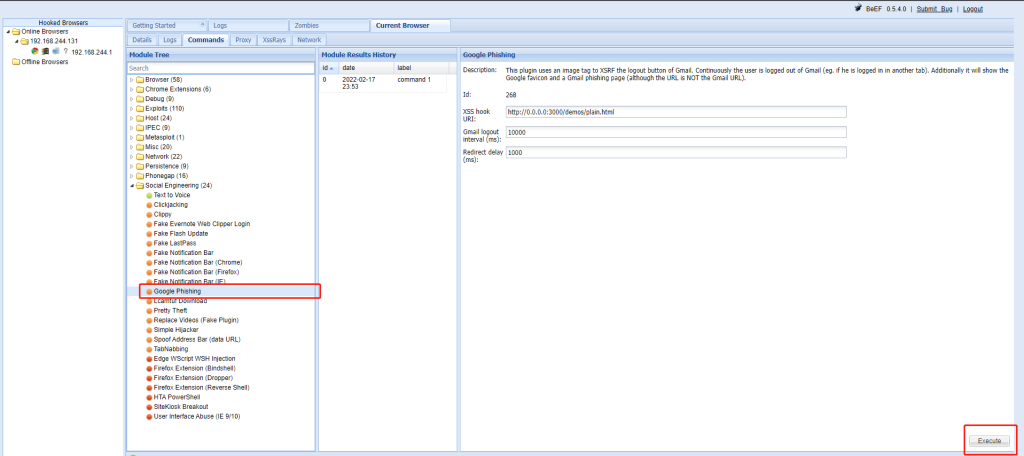The width and height of the screenshot is (1024, 456).
Task: Expand the Debug (9) folder arrow
Action: (131, 99)
